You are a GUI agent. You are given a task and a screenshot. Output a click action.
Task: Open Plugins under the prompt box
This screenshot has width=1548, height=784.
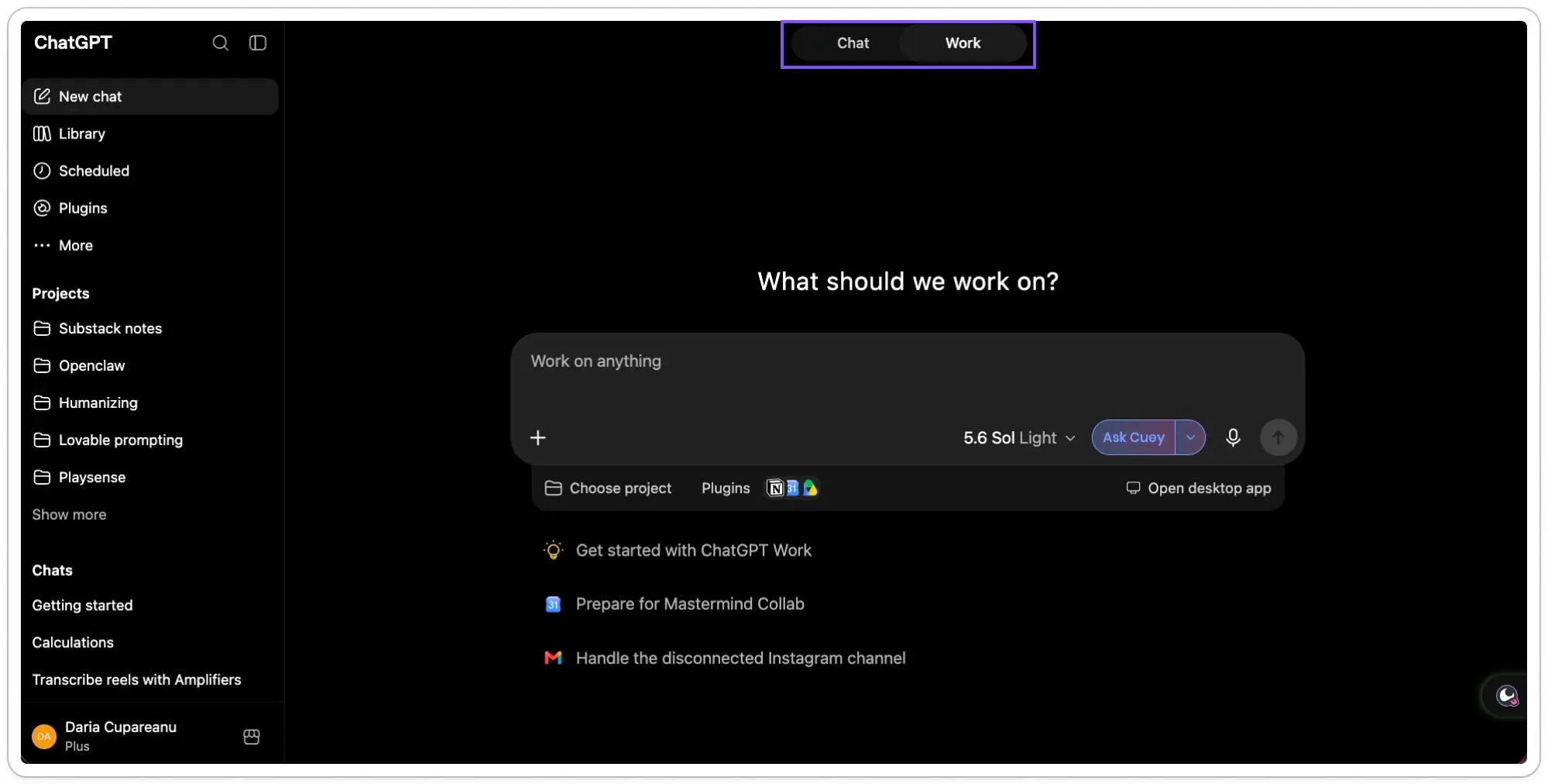coord(726,488)
